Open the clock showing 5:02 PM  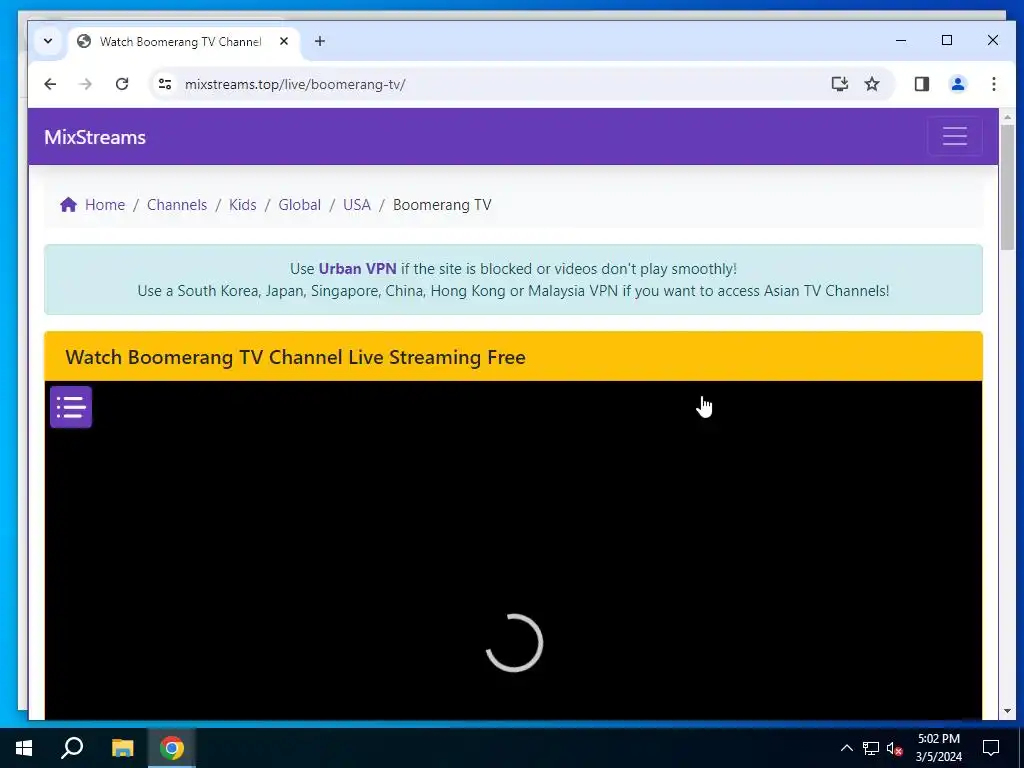938,748
